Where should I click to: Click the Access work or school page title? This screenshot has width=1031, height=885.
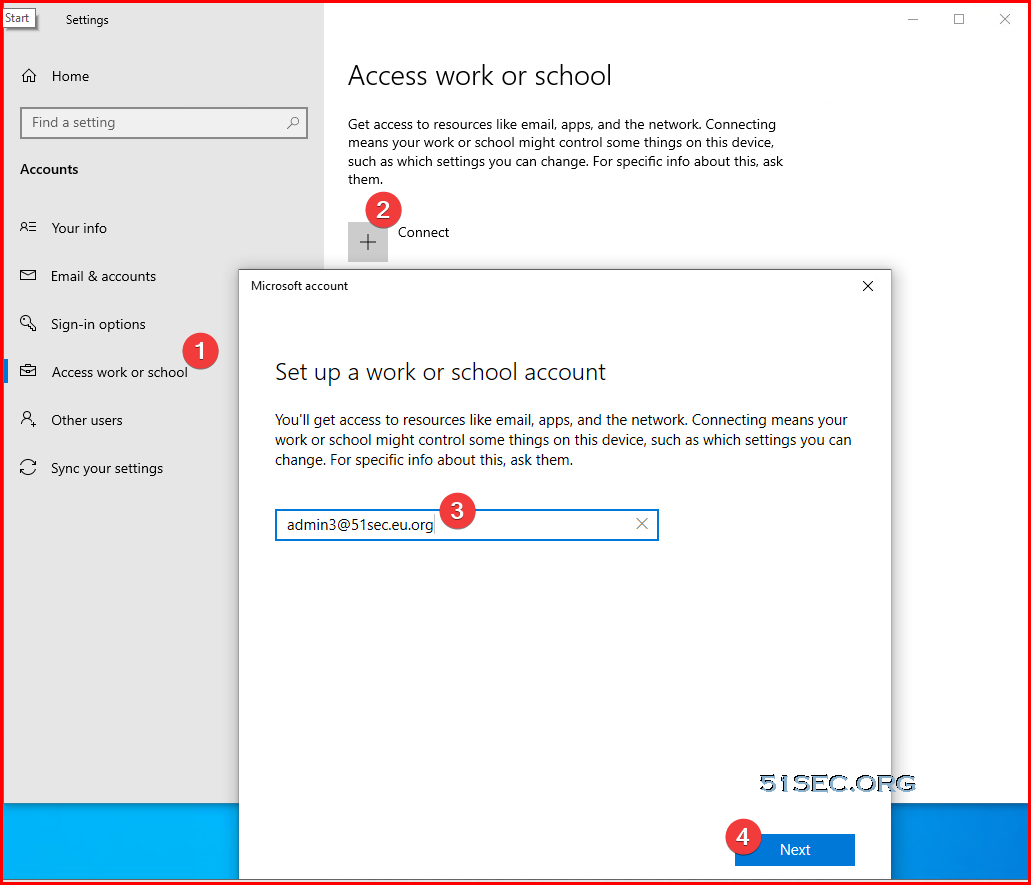480,76
